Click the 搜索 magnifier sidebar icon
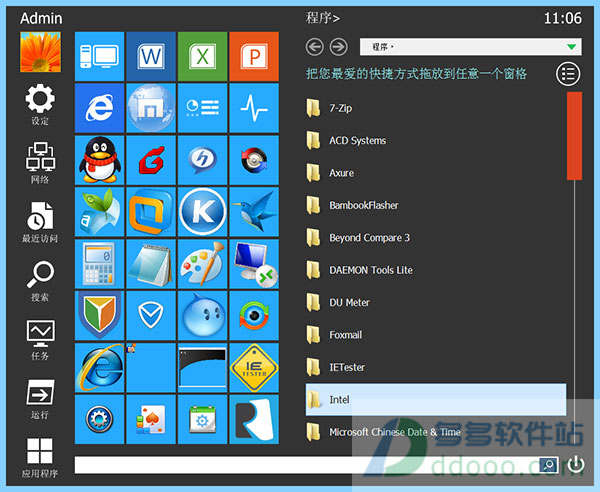The image size is (600, 492). click(40, 281)
